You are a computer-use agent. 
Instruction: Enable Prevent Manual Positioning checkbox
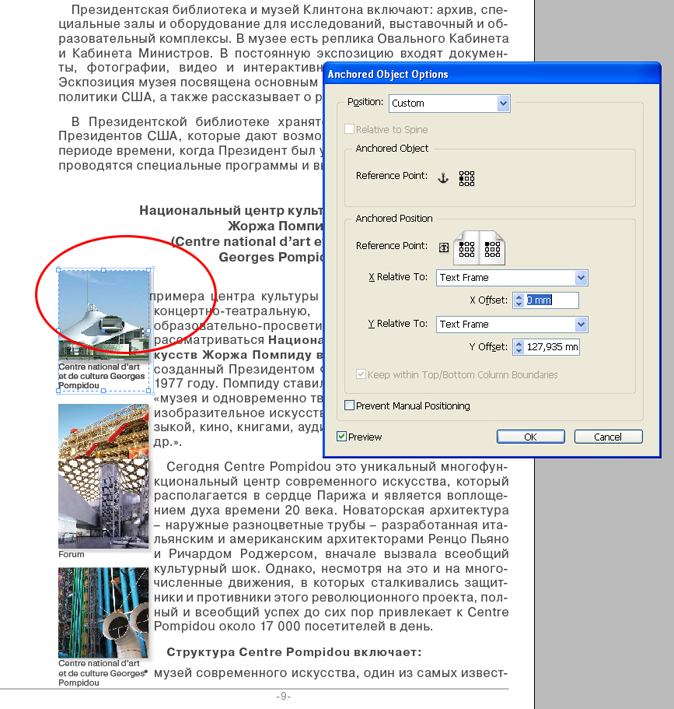point(349,405)
